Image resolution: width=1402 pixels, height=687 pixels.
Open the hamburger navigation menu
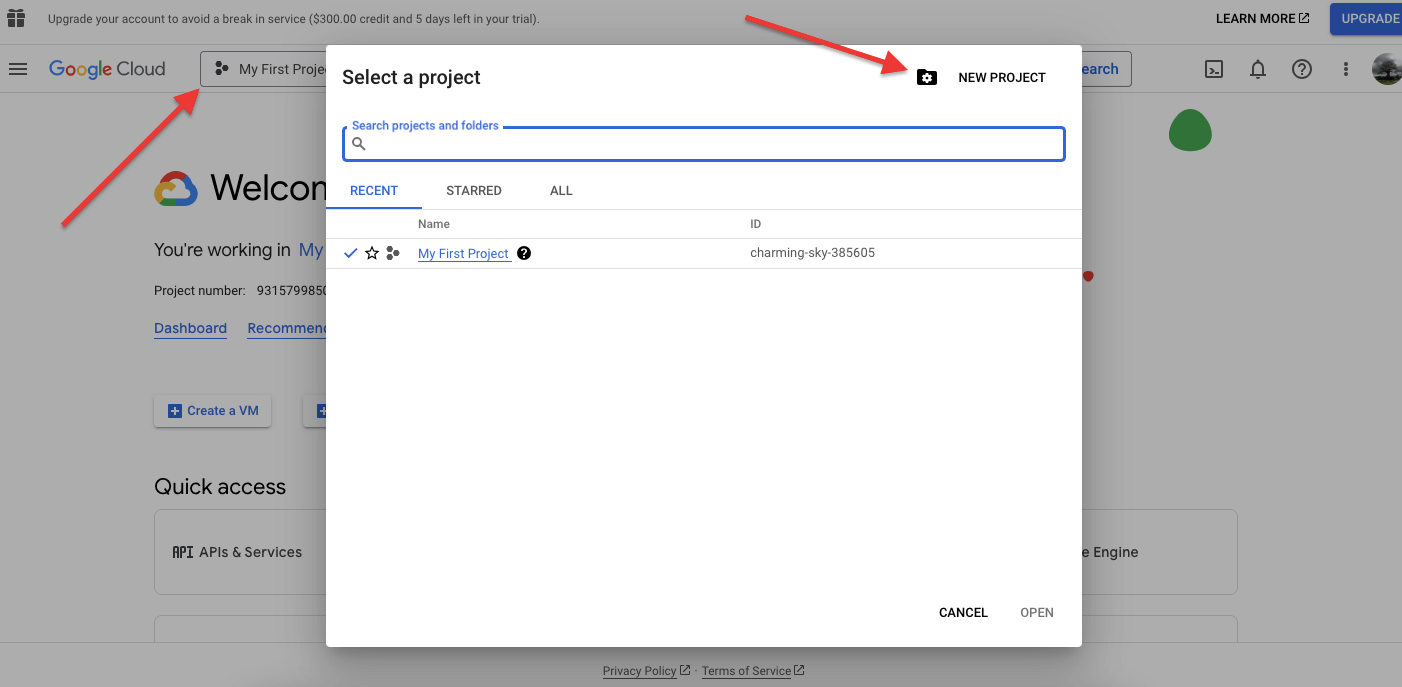17,69
